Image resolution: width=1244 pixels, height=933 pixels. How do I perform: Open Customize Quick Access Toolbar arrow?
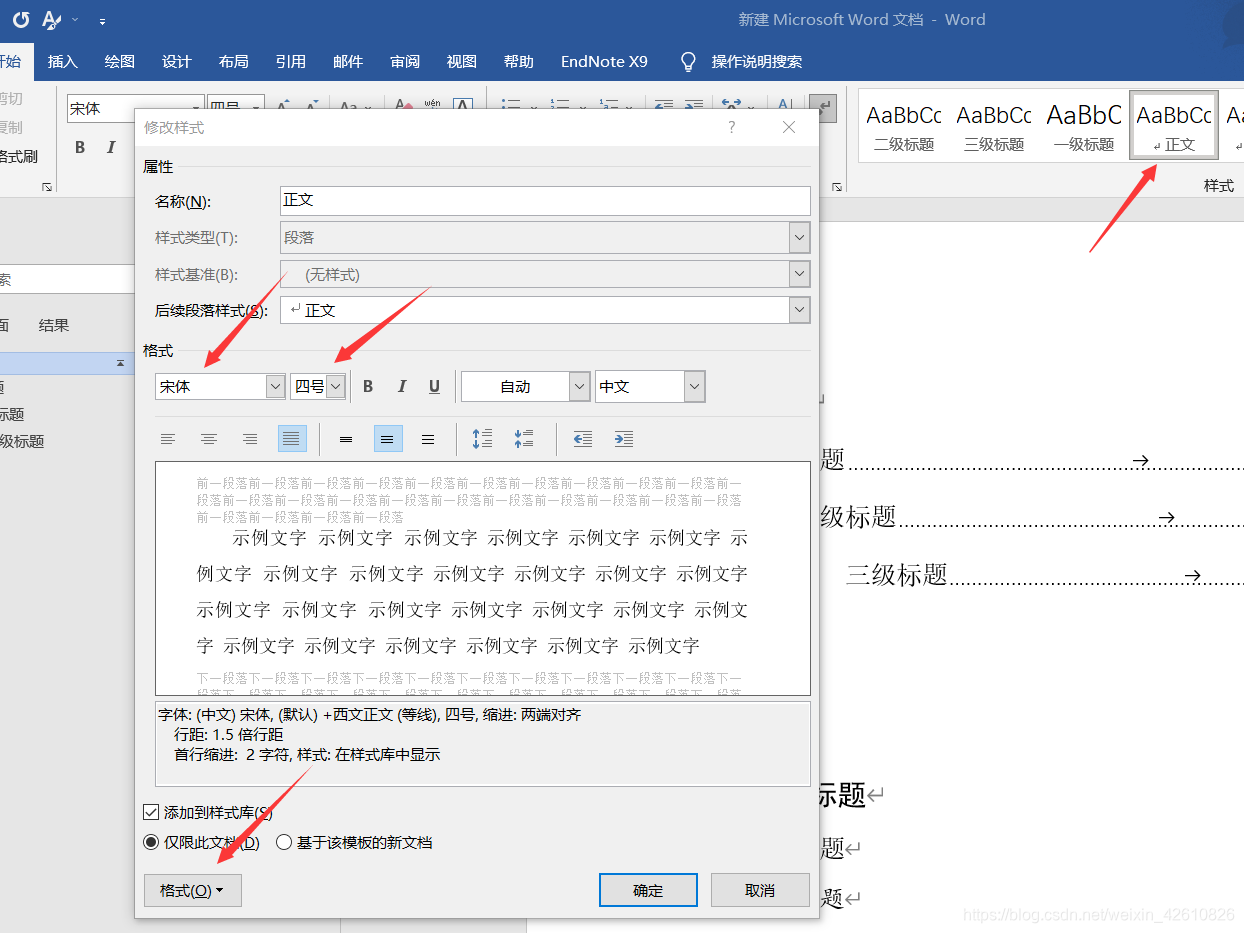coord(102,20)
